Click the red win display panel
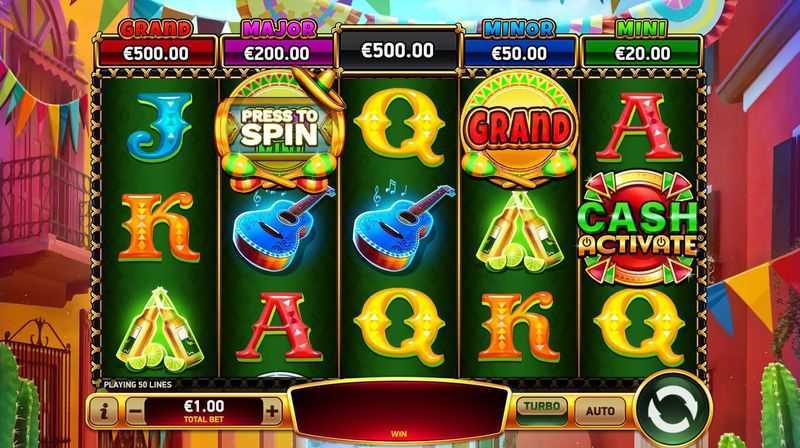 pyautogui.click(x=398, y=412)
